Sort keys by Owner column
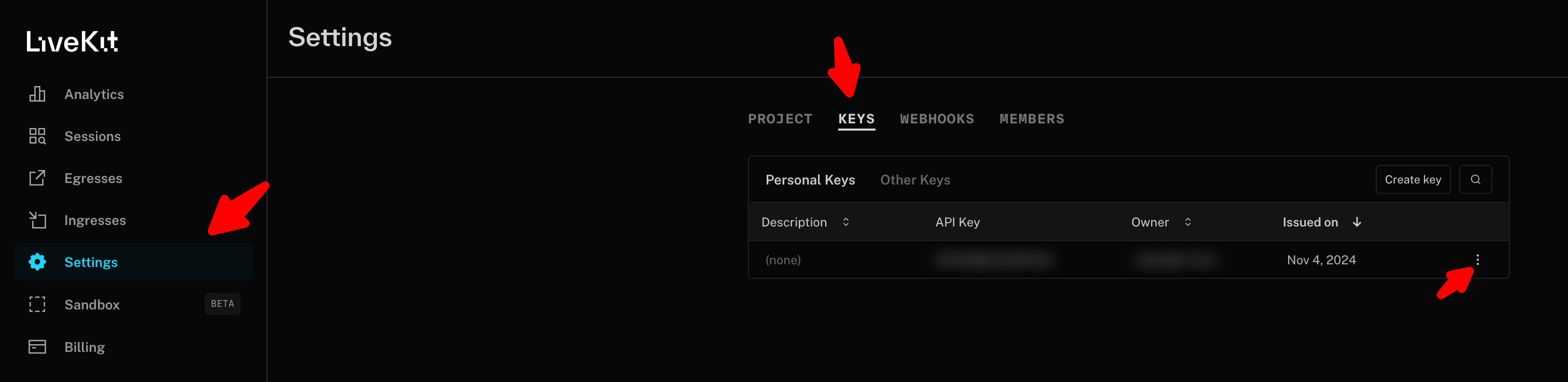Viewport: 1568px width, 382px height. point(1188,222)
